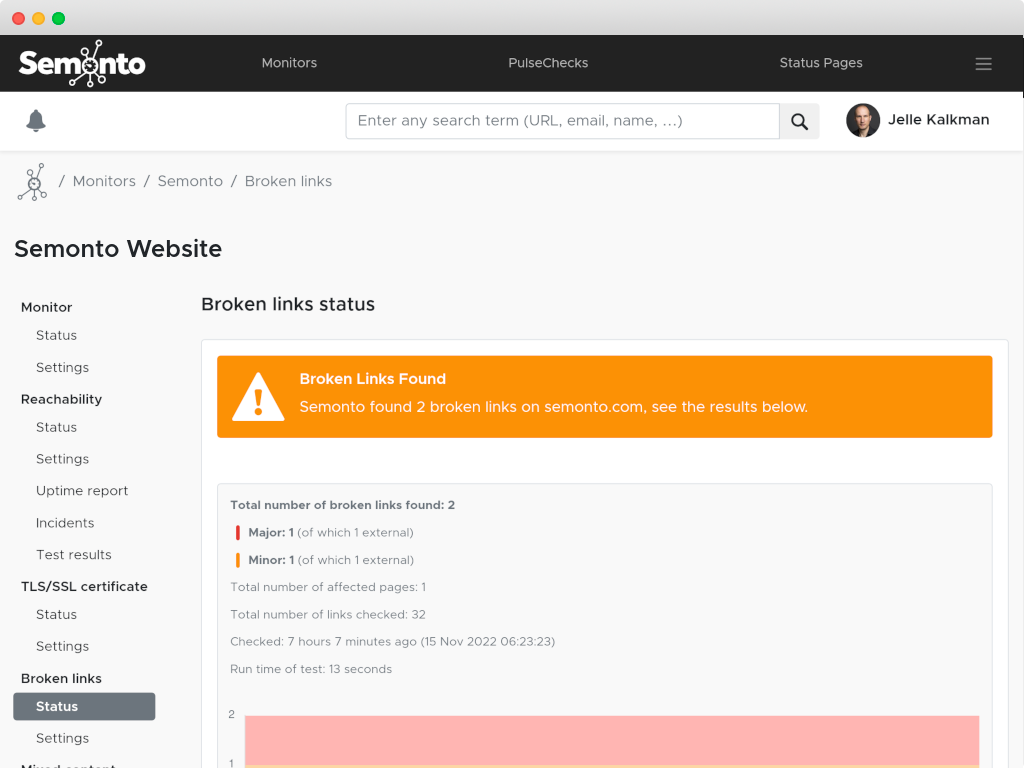Viewport: 1024px width, 768px height.
Task: Click the Semonto logo in header
Action: point(82,64)
